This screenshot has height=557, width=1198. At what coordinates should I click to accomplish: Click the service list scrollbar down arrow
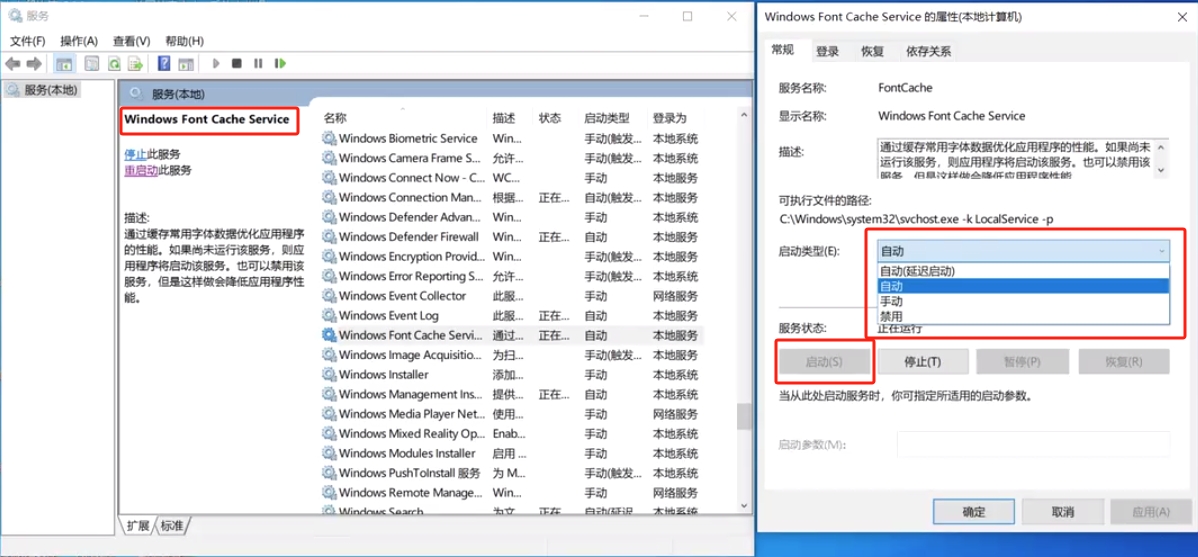(x=743, y=506)
